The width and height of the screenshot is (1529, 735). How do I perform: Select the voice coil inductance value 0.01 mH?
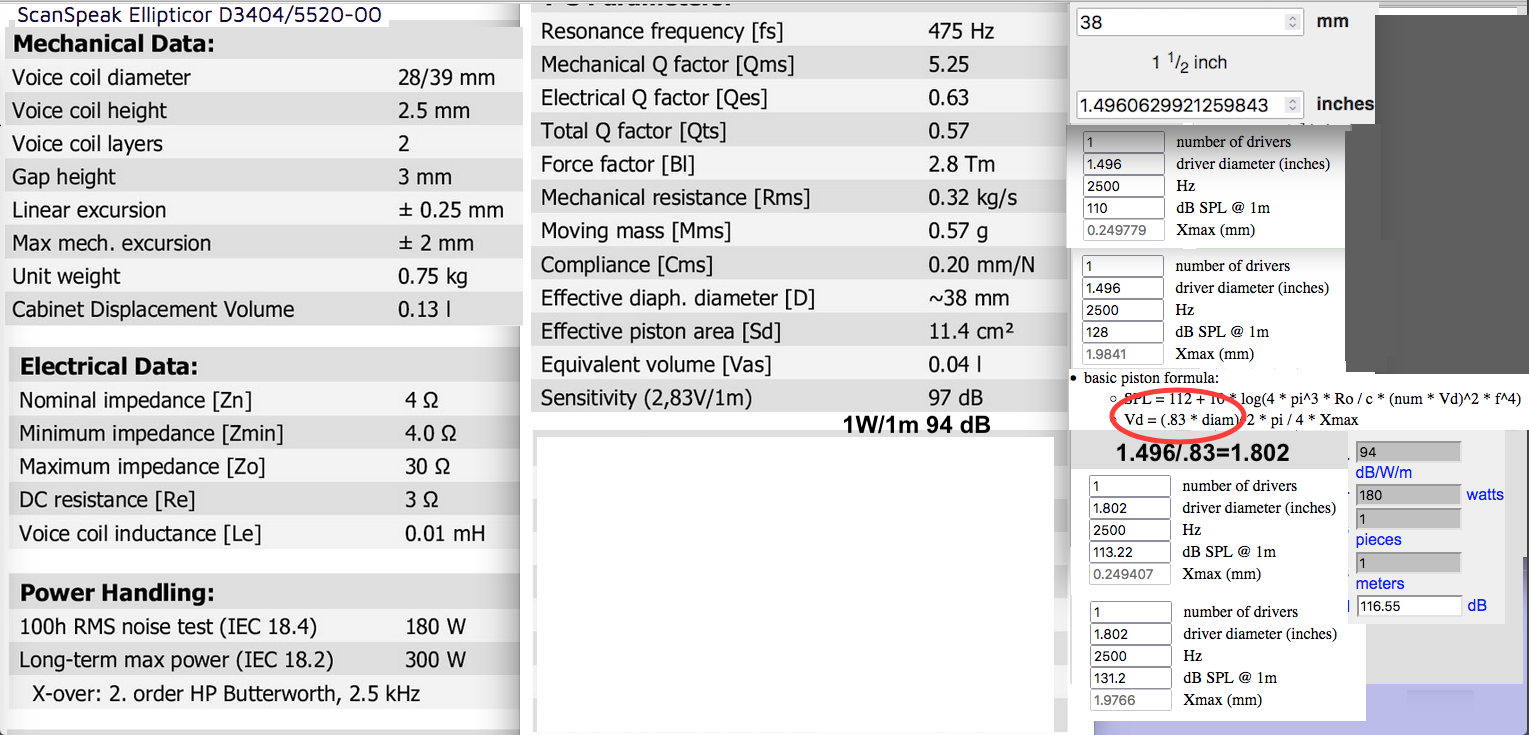tap(445, 533)
